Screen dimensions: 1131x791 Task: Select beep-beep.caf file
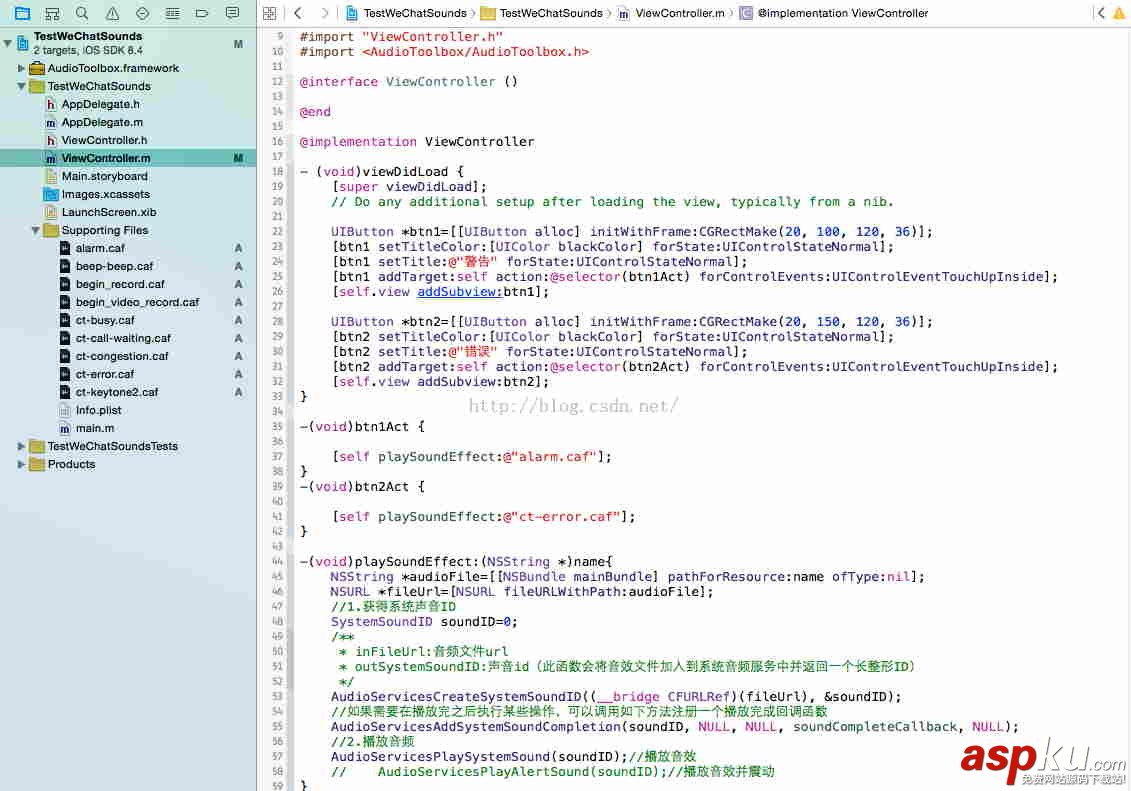(x=114, y=267)
